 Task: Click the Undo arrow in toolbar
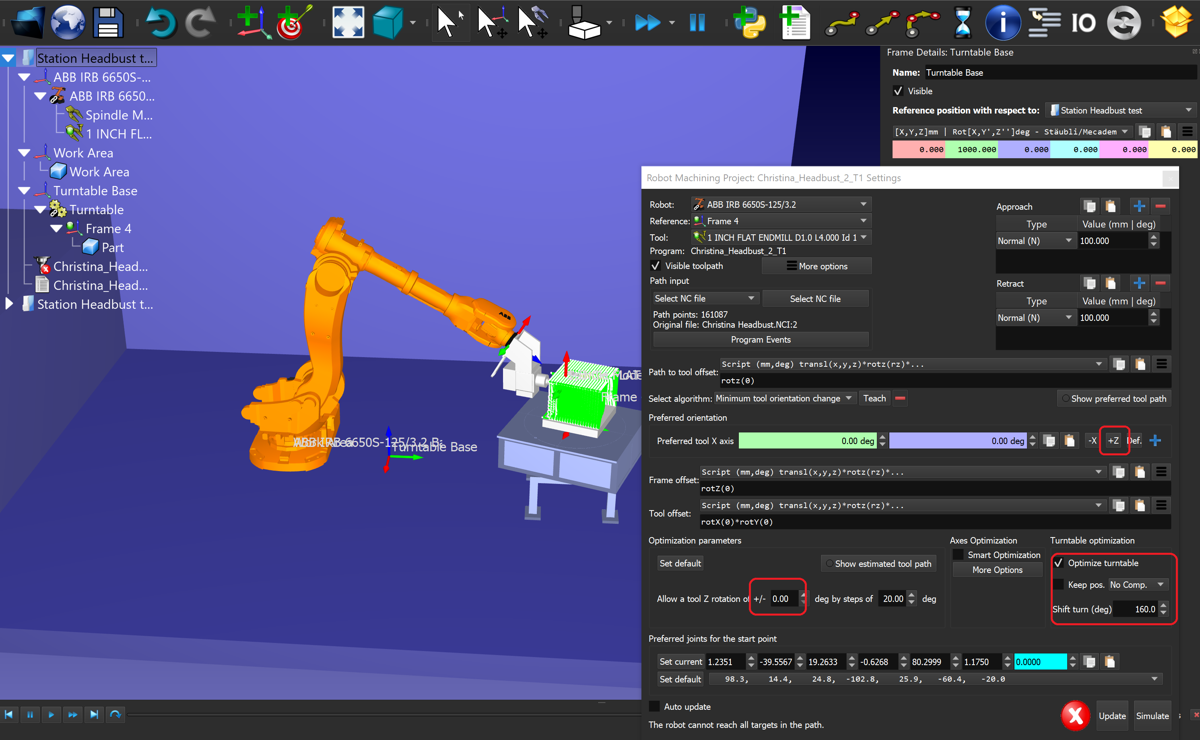[x=159, y=22]
